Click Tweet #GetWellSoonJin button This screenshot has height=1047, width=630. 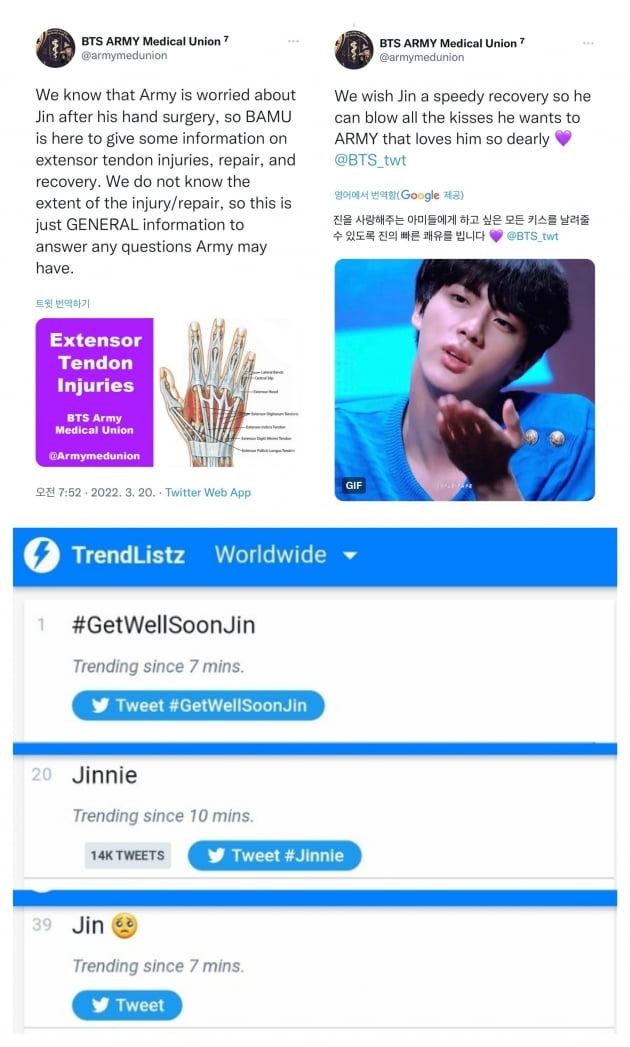coord(198,706)
